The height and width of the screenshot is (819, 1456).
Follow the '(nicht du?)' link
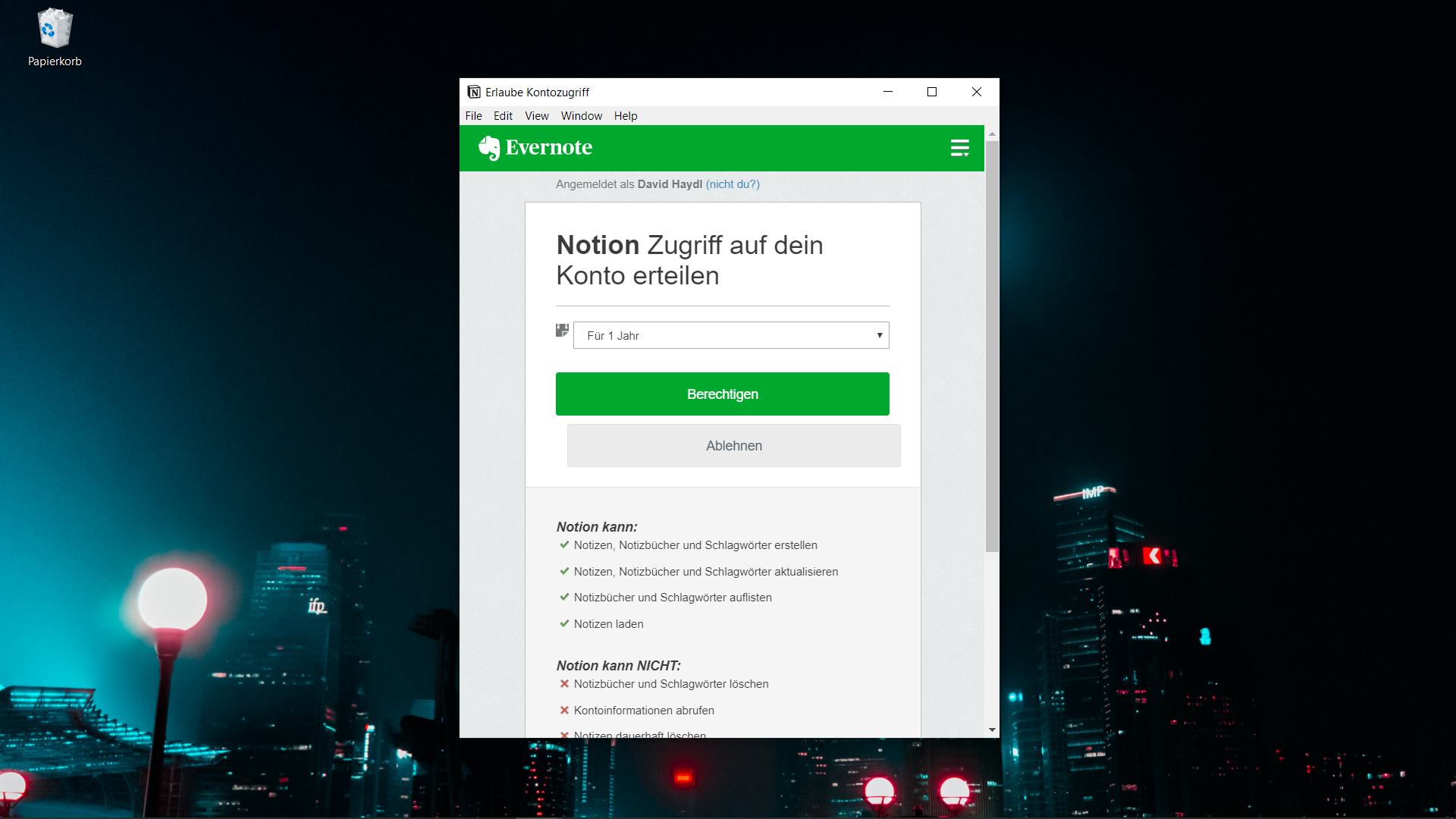coord(733,184)
